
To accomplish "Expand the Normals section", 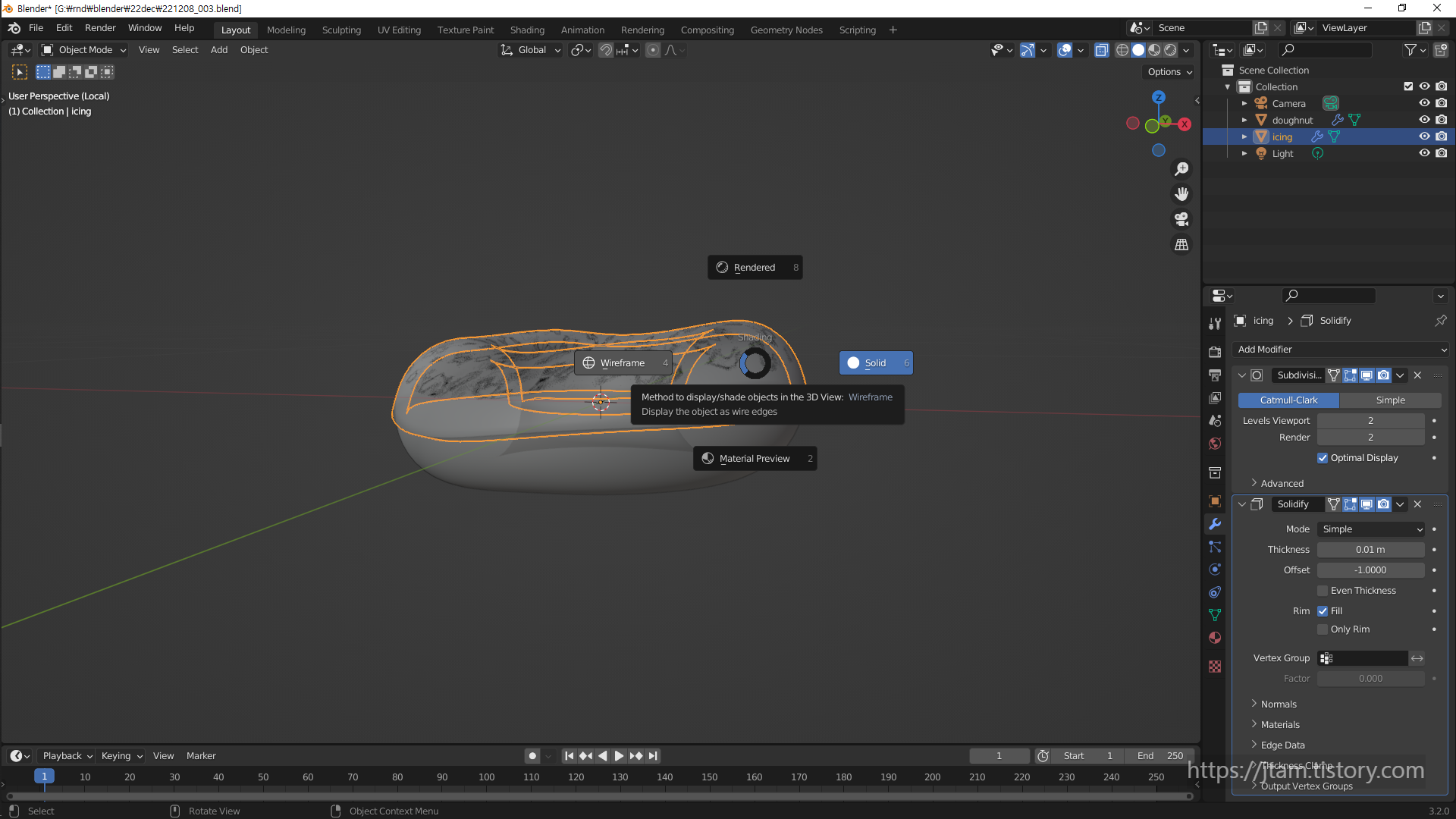I will tap(1279, 704).
